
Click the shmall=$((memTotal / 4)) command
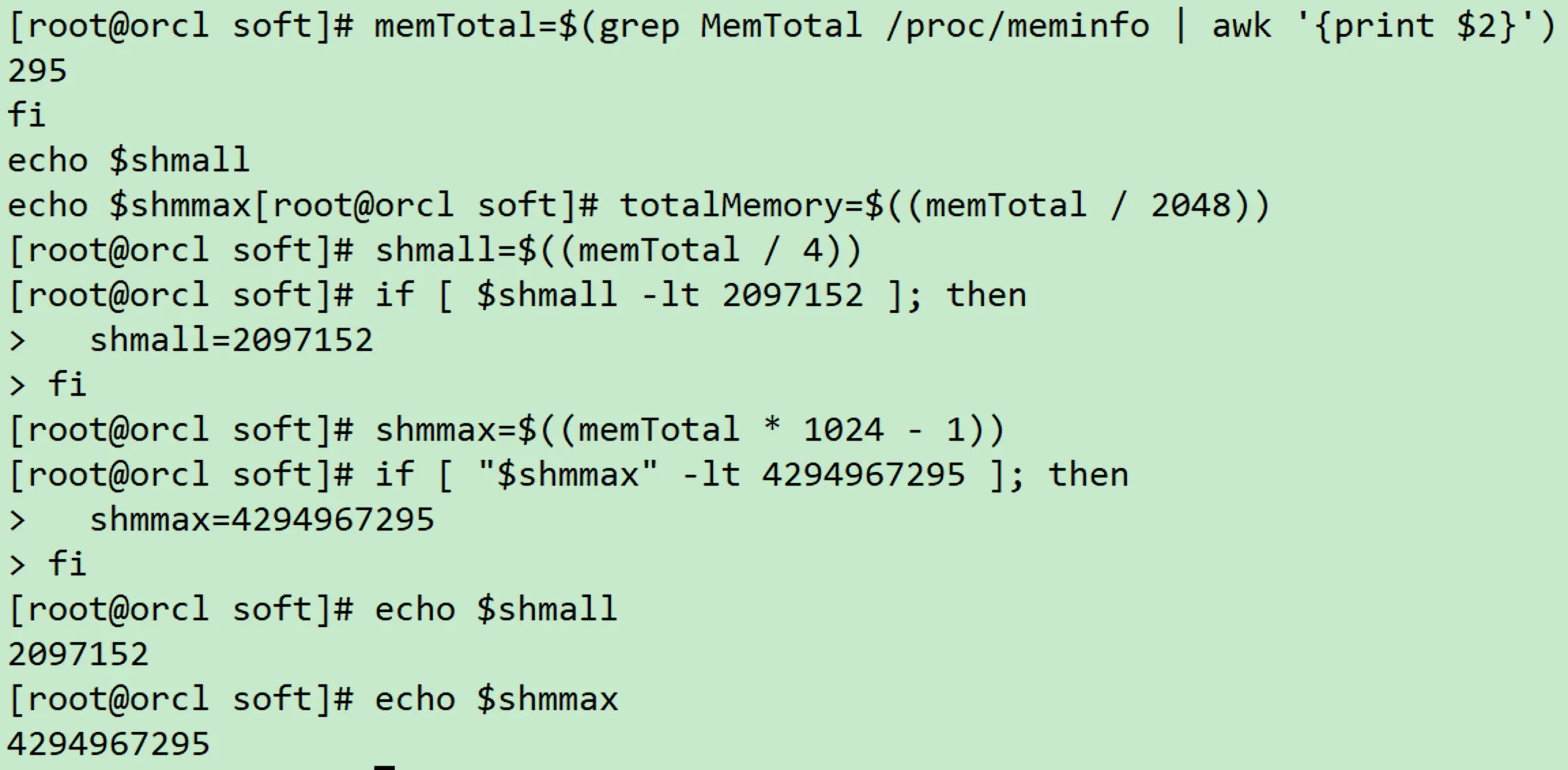(618, 250)
